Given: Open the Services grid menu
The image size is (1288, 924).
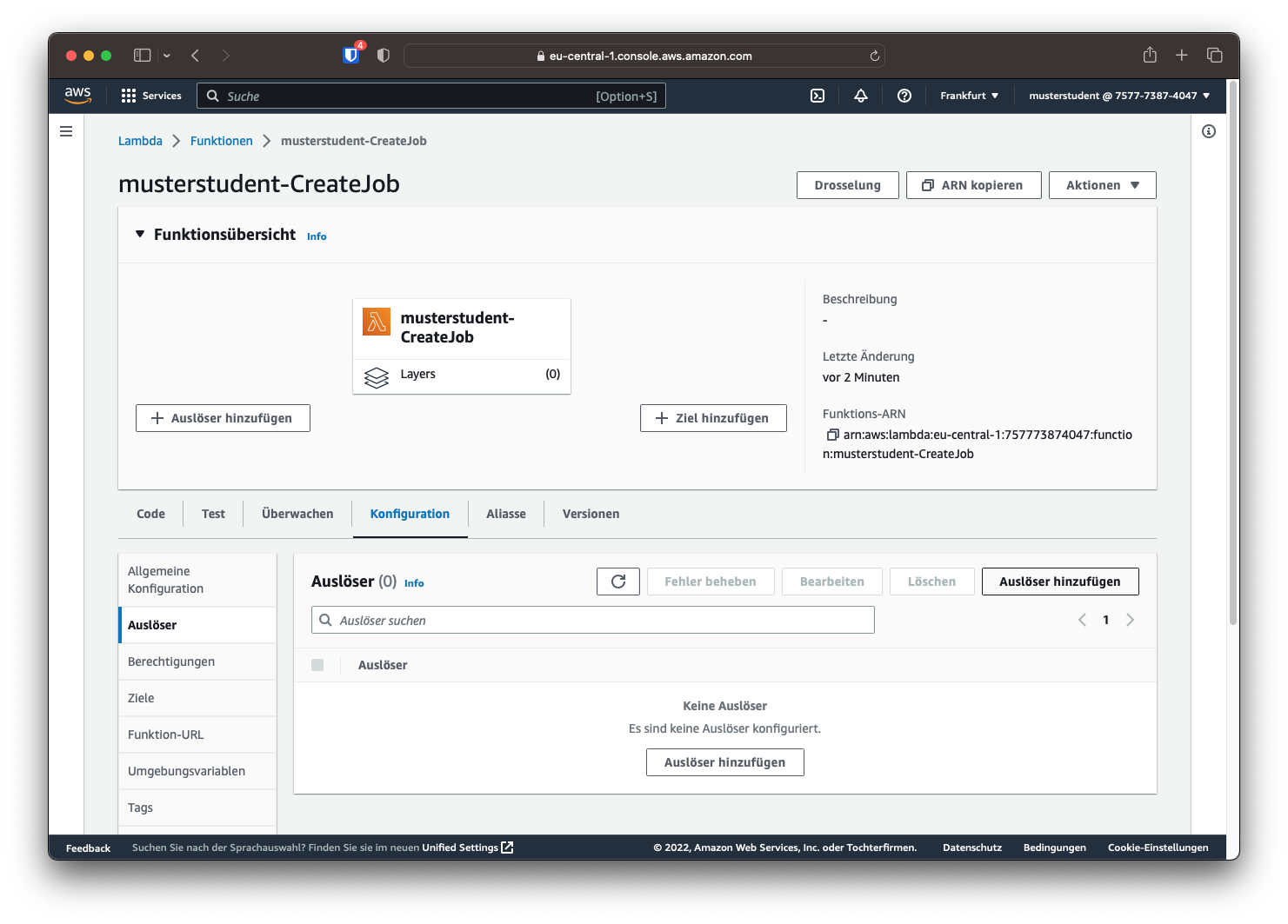Looking at the screenshot, I should pos(151,96).
